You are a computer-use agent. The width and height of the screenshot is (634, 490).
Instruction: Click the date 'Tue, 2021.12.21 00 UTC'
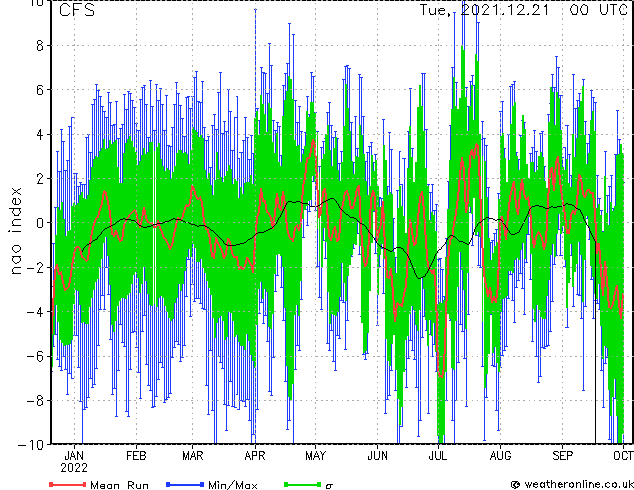pyautogui.click(x=524, y=10)
